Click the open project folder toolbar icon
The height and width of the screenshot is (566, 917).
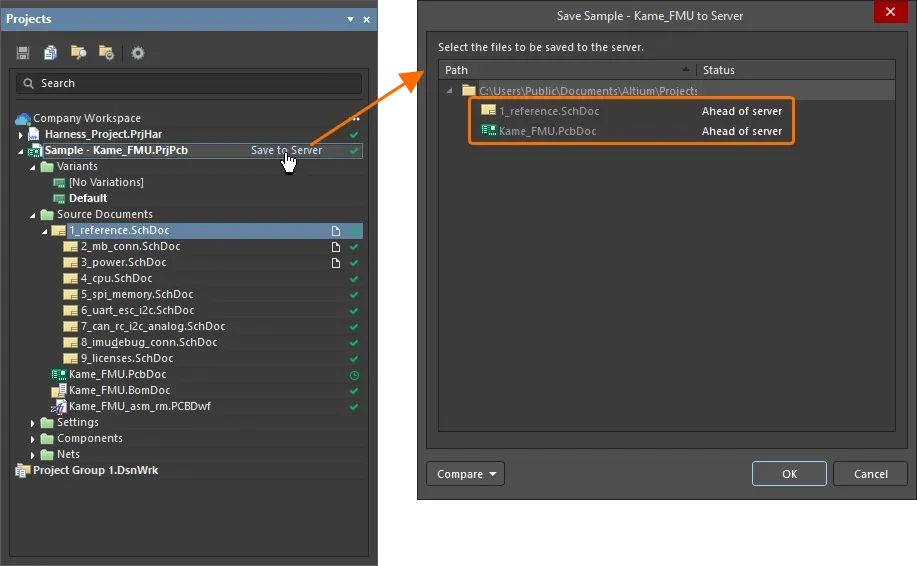pyautogui.click(x=78, y=53)
